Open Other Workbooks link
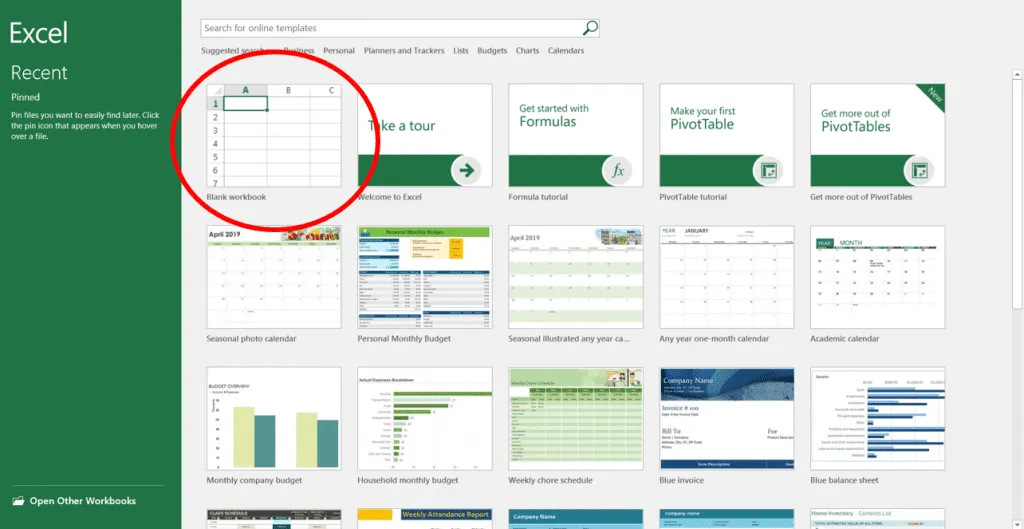1024x529 pixels. click(x=82, y=501)
